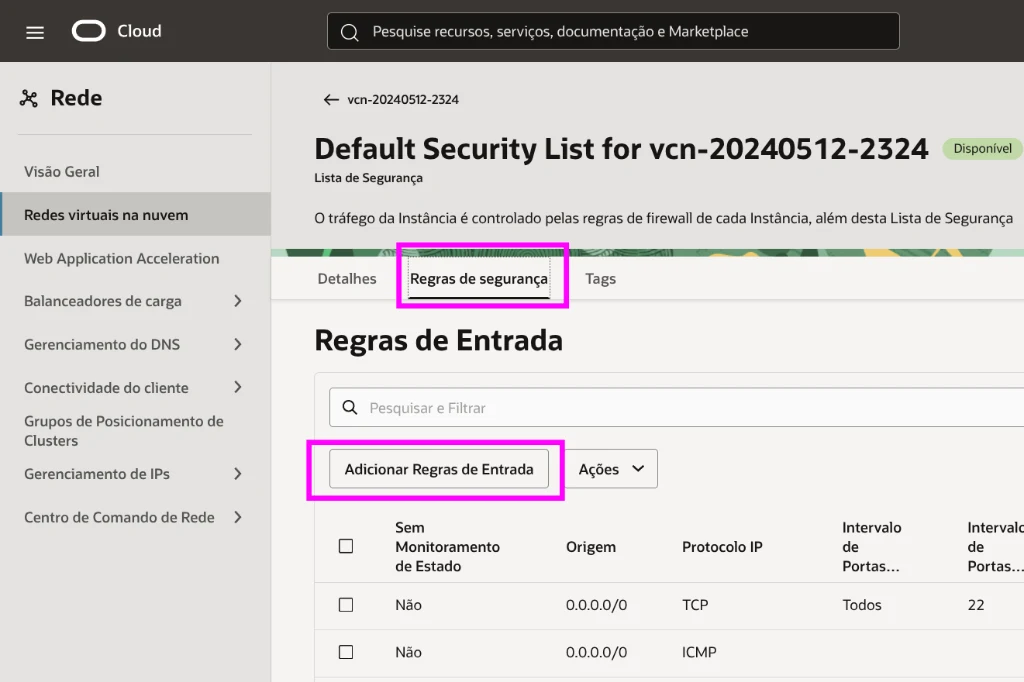
Task: Open the hamburger navigation menu
Action: [35, 32]
